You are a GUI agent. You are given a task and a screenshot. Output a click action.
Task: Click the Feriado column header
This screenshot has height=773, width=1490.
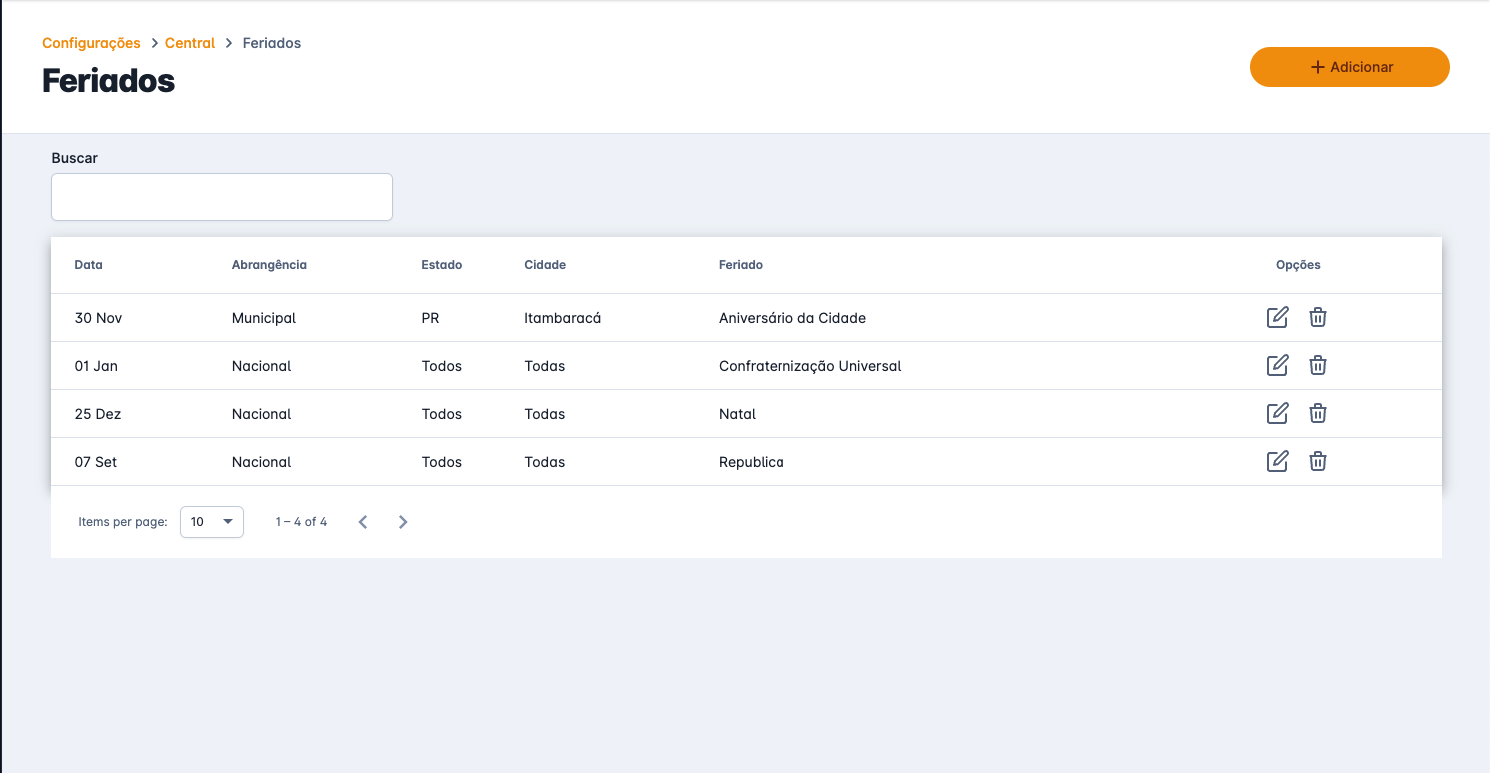coord(741,265)
